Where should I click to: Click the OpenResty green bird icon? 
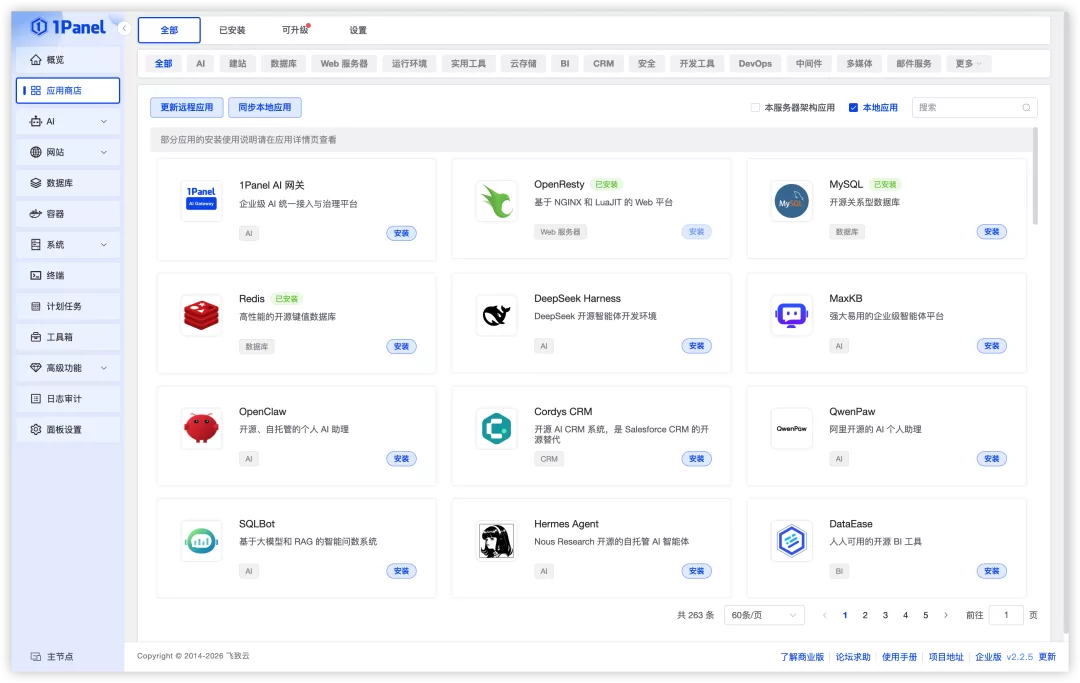[x=497, y=200]
